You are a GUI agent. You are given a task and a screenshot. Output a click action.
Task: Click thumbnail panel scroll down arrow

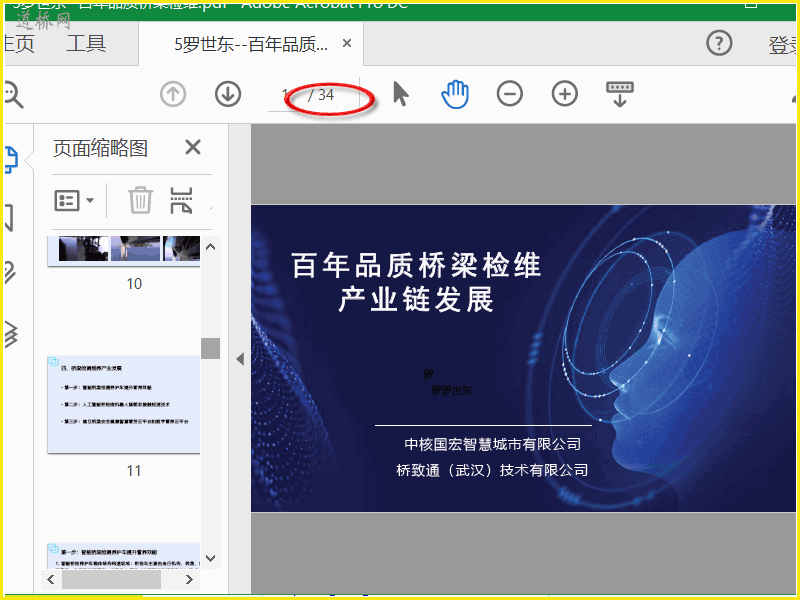click(210, 558)
